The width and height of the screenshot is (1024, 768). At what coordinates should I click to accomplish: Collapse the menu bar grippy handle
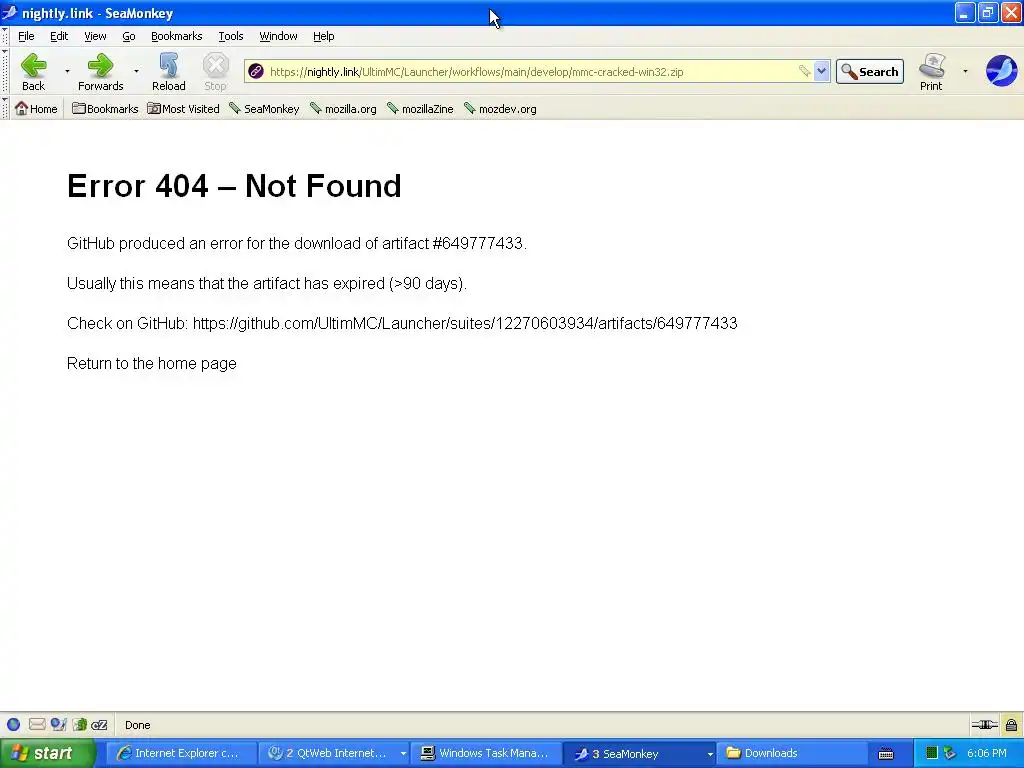[x=5, y=36]
